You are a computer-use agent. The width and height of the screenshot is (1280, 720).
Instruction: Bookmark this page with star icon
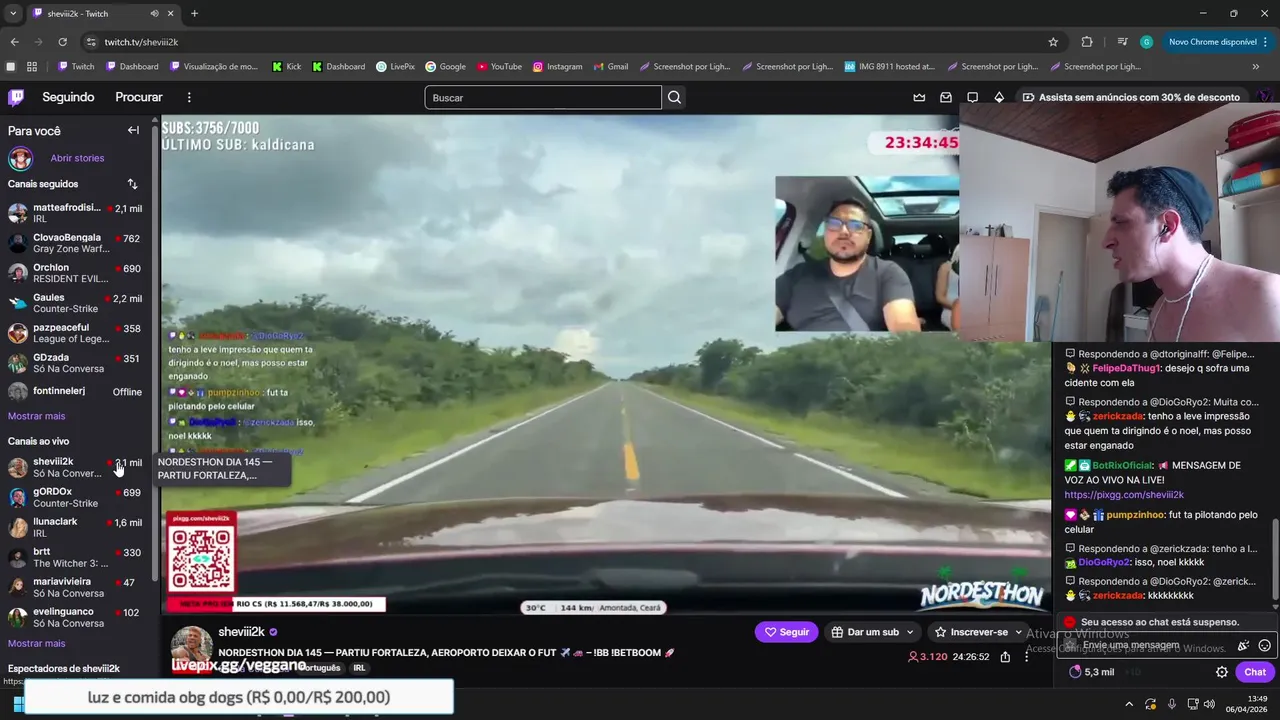click(x=1053, y=42)
